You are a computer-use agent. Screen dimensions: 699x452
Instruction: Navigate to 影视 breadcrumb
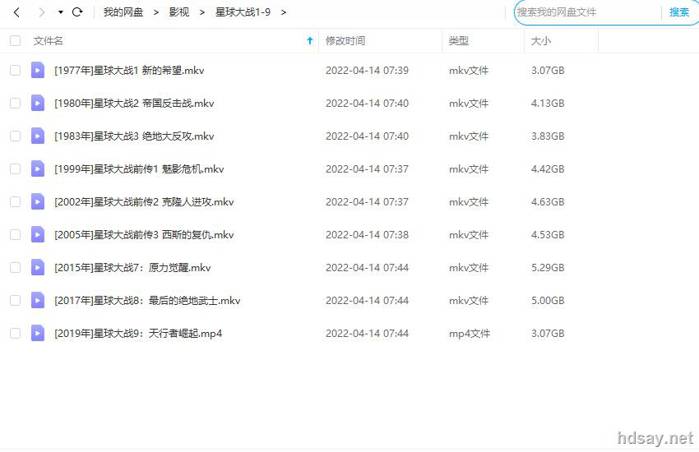click(x=179, y=12)
